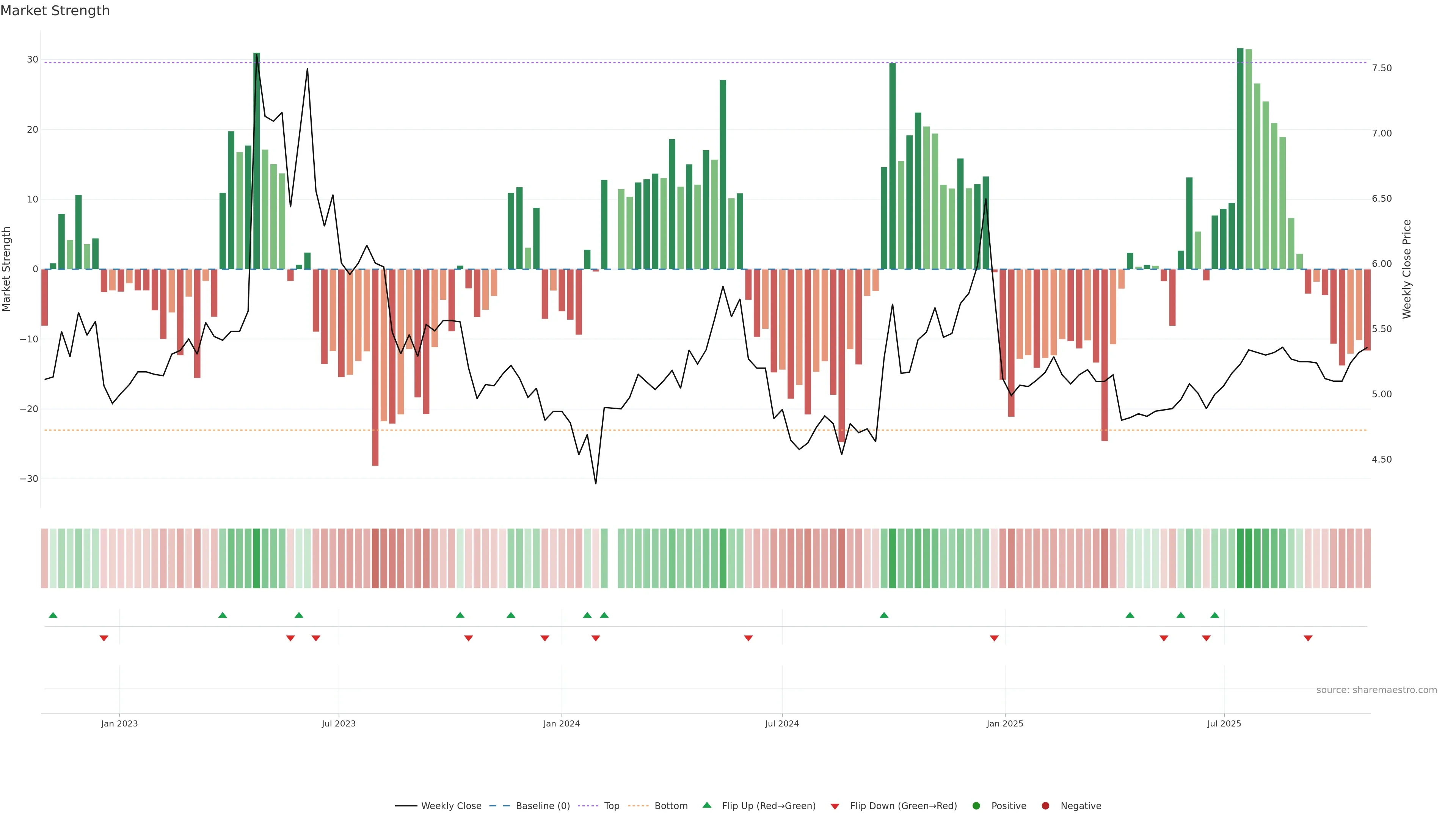Click the Top dotted purple legend icon
The width and height of the screenshot is (1456, 819).
click(x=588, y=806)
